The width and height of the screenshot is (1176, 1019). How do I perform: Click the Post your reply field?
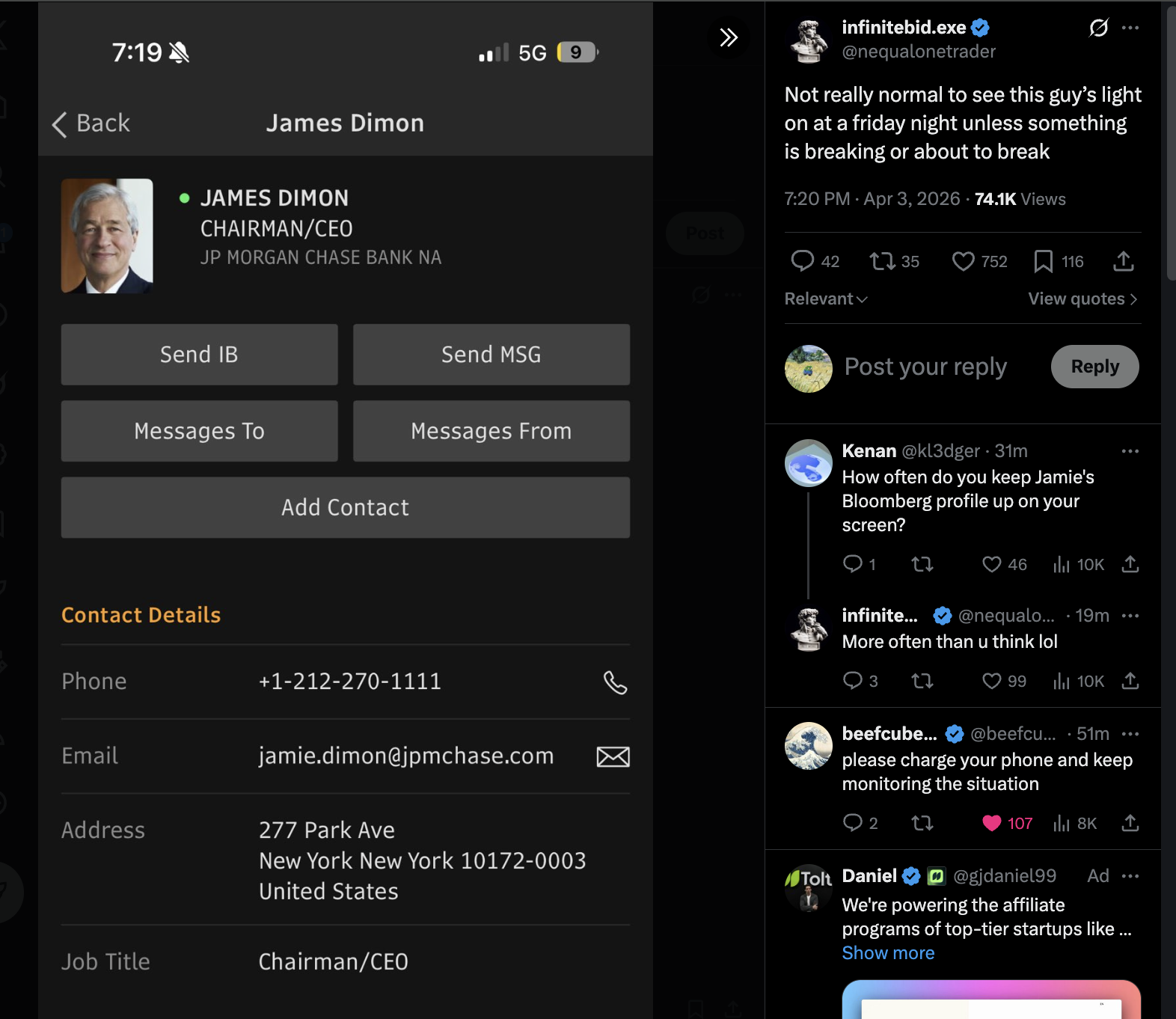pyautogui.click(x=925, y=367)
